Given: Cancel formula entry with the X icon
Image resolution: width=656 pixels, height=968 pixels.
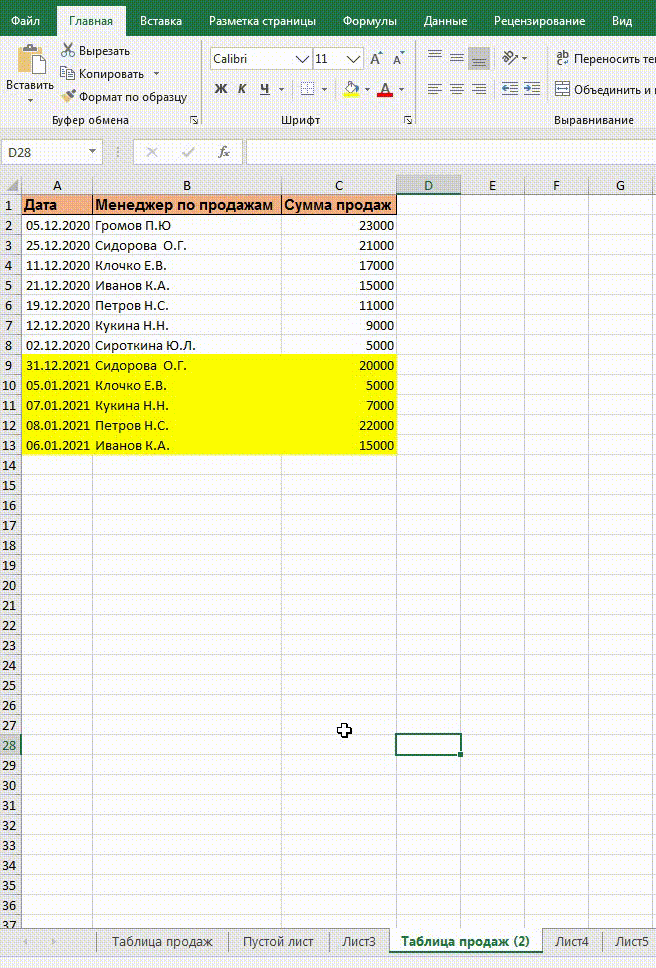Looking at the screenshot, I should pyautogui.click(x=152, y=152).
